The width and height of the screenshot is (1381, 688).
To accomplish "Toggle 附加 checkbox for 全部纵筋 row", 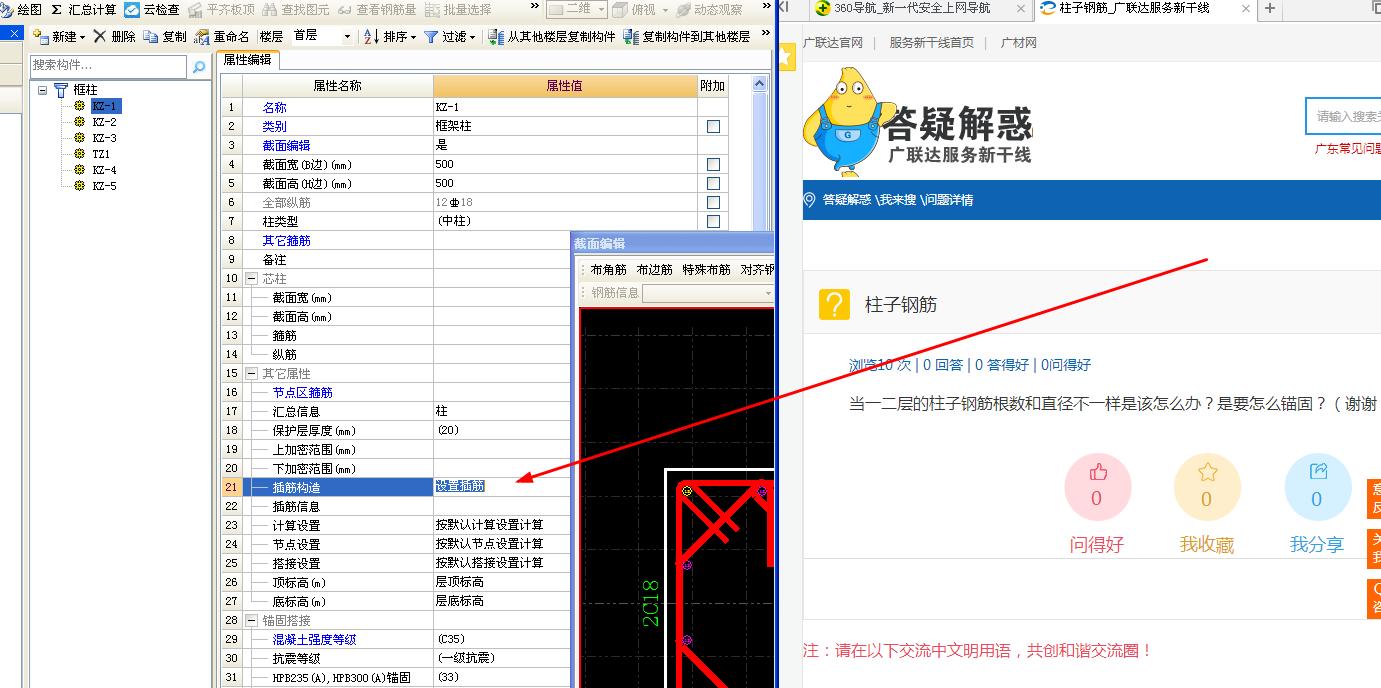I will [713, 202].
